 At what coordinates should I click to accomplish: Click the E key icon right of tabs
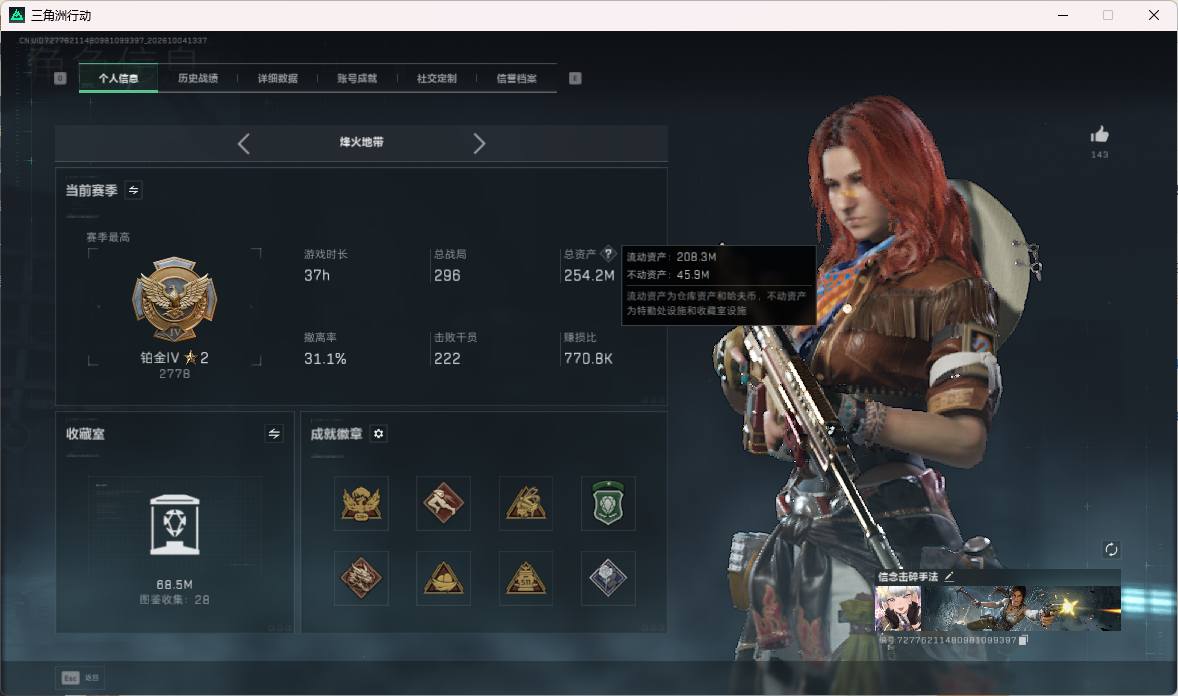coord(575,78)
